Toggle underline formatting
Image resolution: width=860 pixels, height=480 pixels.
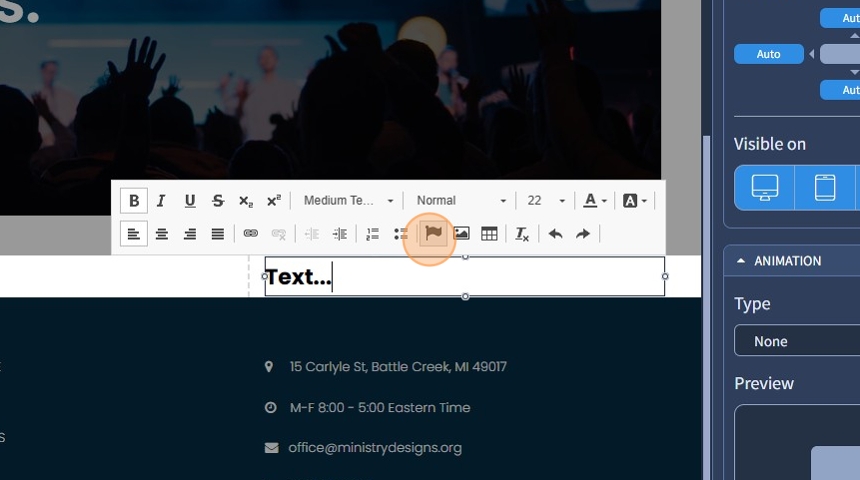(x=190, y=201)
